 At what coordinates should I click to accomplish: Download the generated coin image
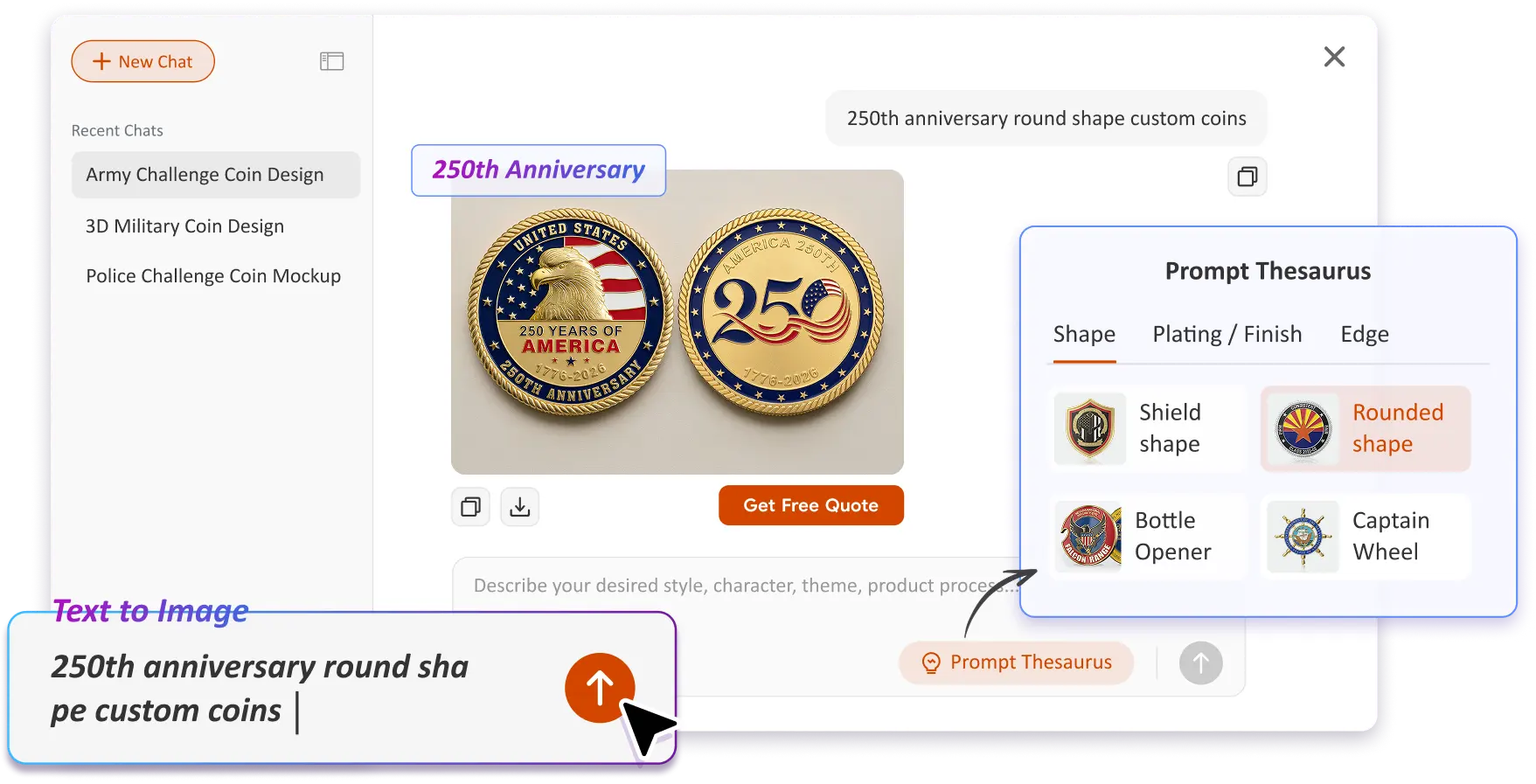[x=520, y=507]
